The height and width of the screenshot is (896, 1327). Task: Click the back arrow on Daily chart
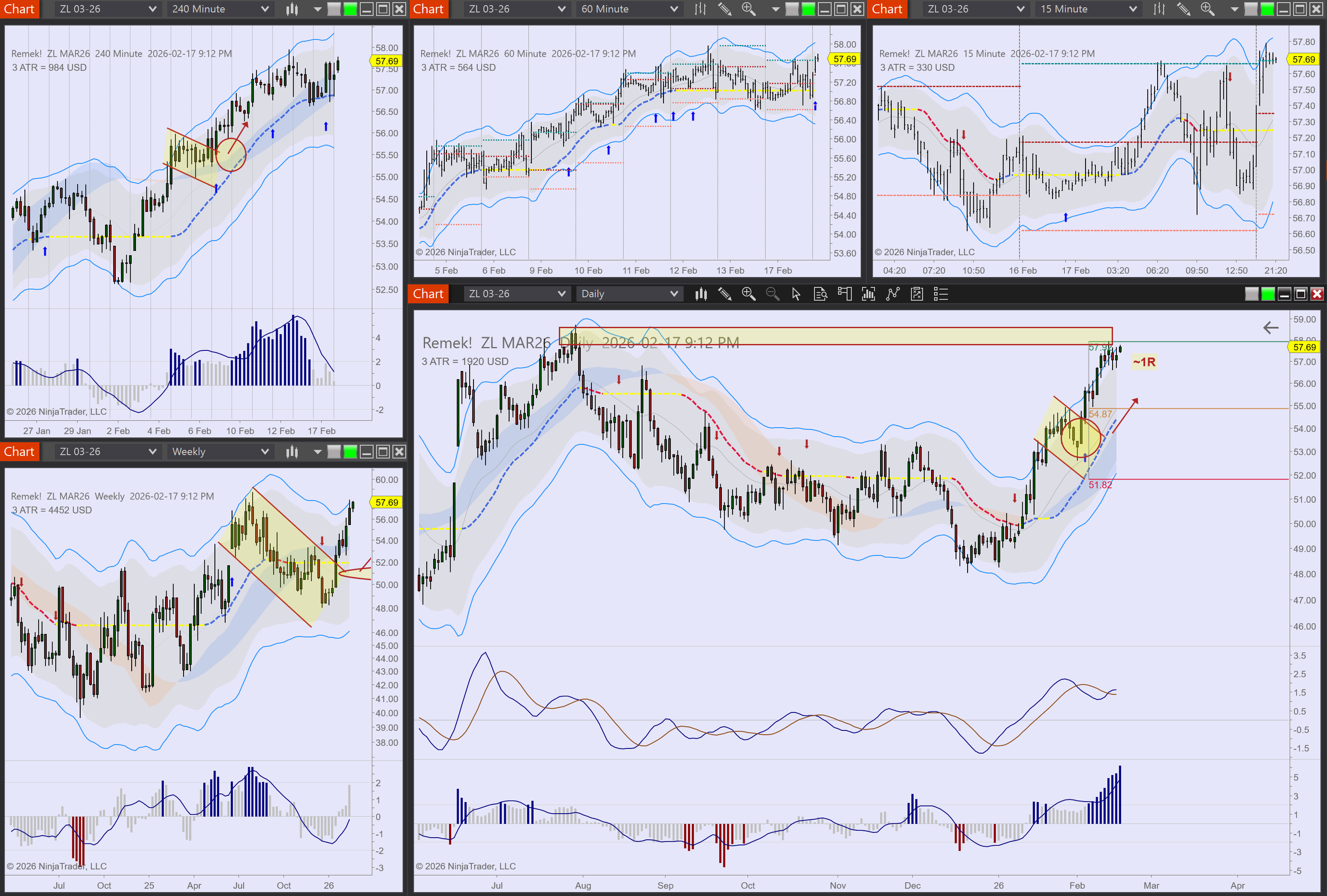[x=1271, y=328]
